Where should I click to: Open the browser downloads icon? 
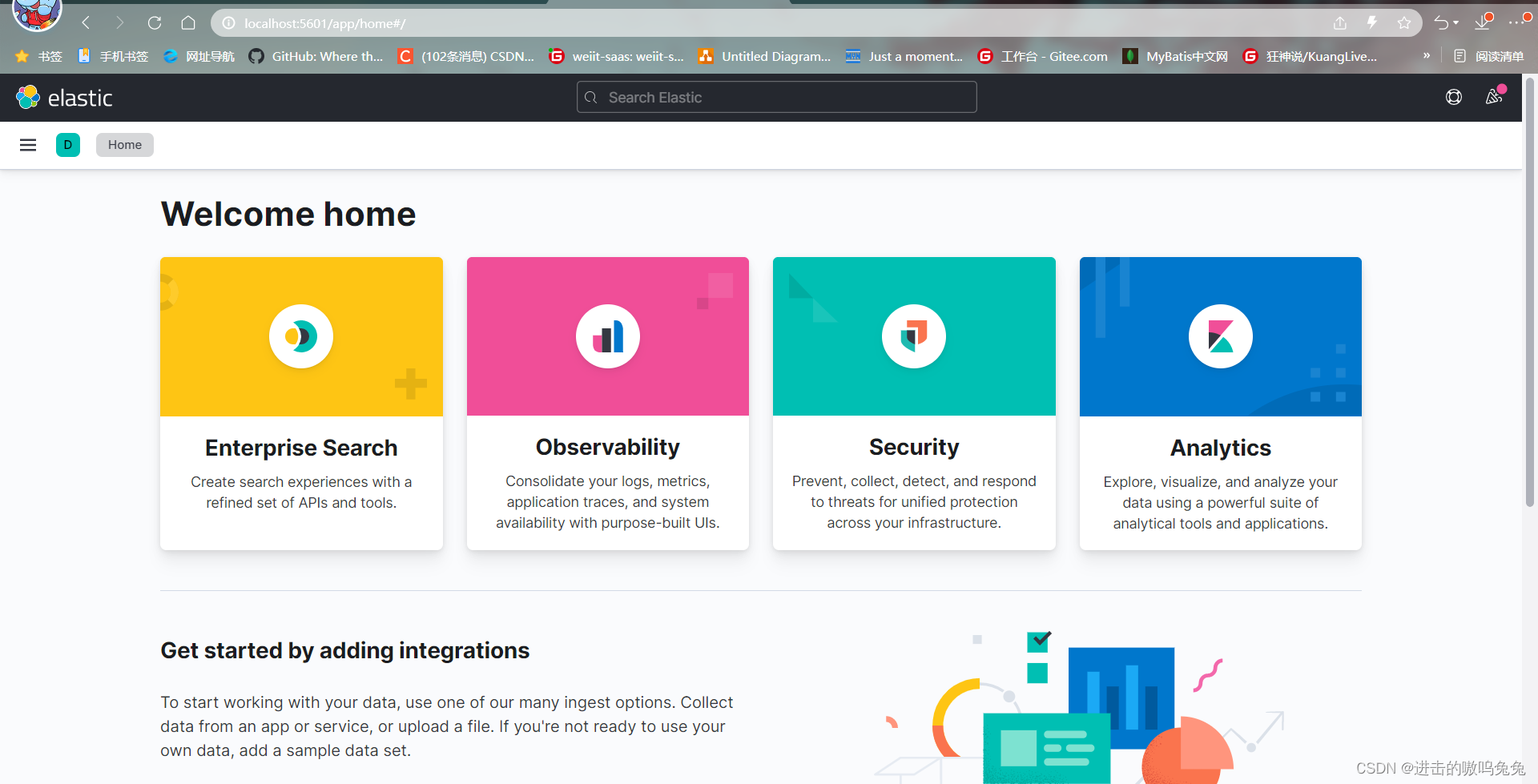tap(1484, 22)
